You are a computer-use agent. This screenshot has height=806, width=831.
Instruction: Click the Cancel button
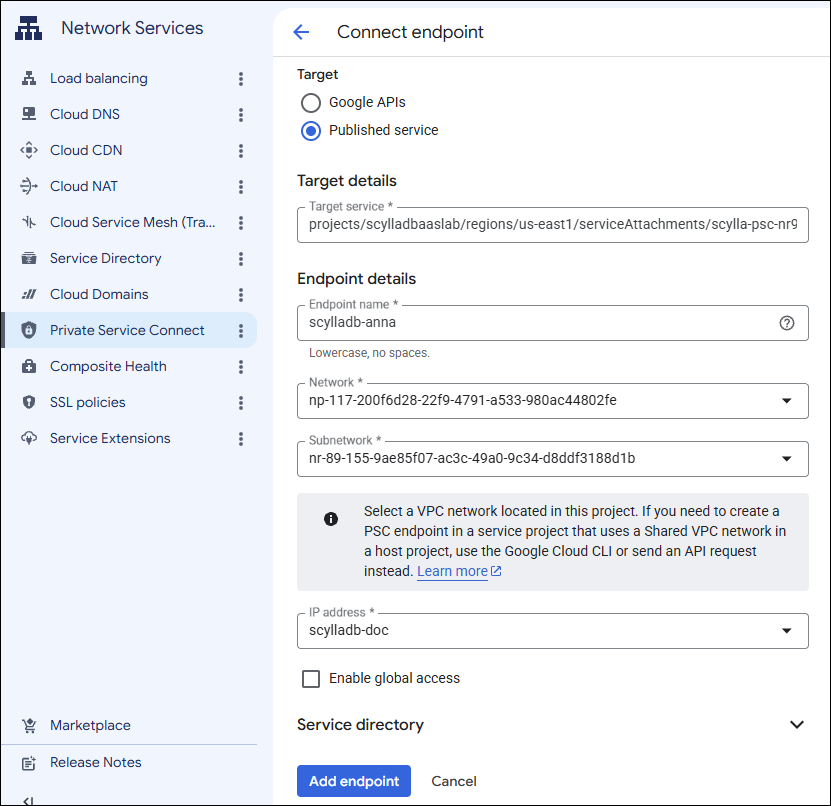coord(454,781)
